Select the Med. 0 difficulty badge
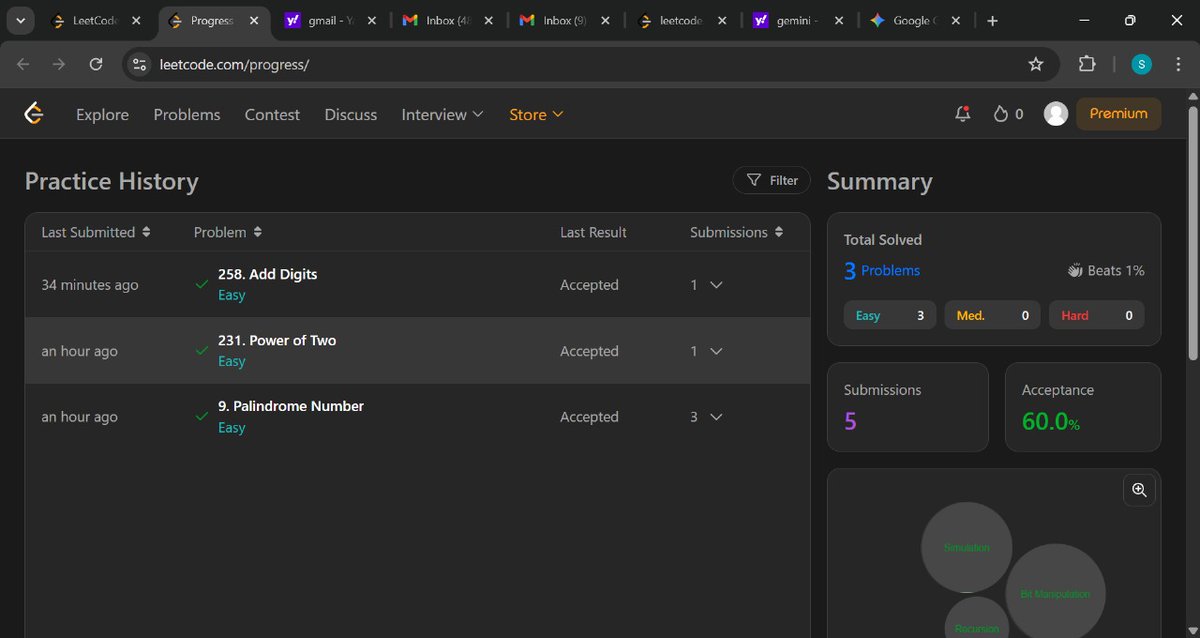 click(x=993, y=315)
